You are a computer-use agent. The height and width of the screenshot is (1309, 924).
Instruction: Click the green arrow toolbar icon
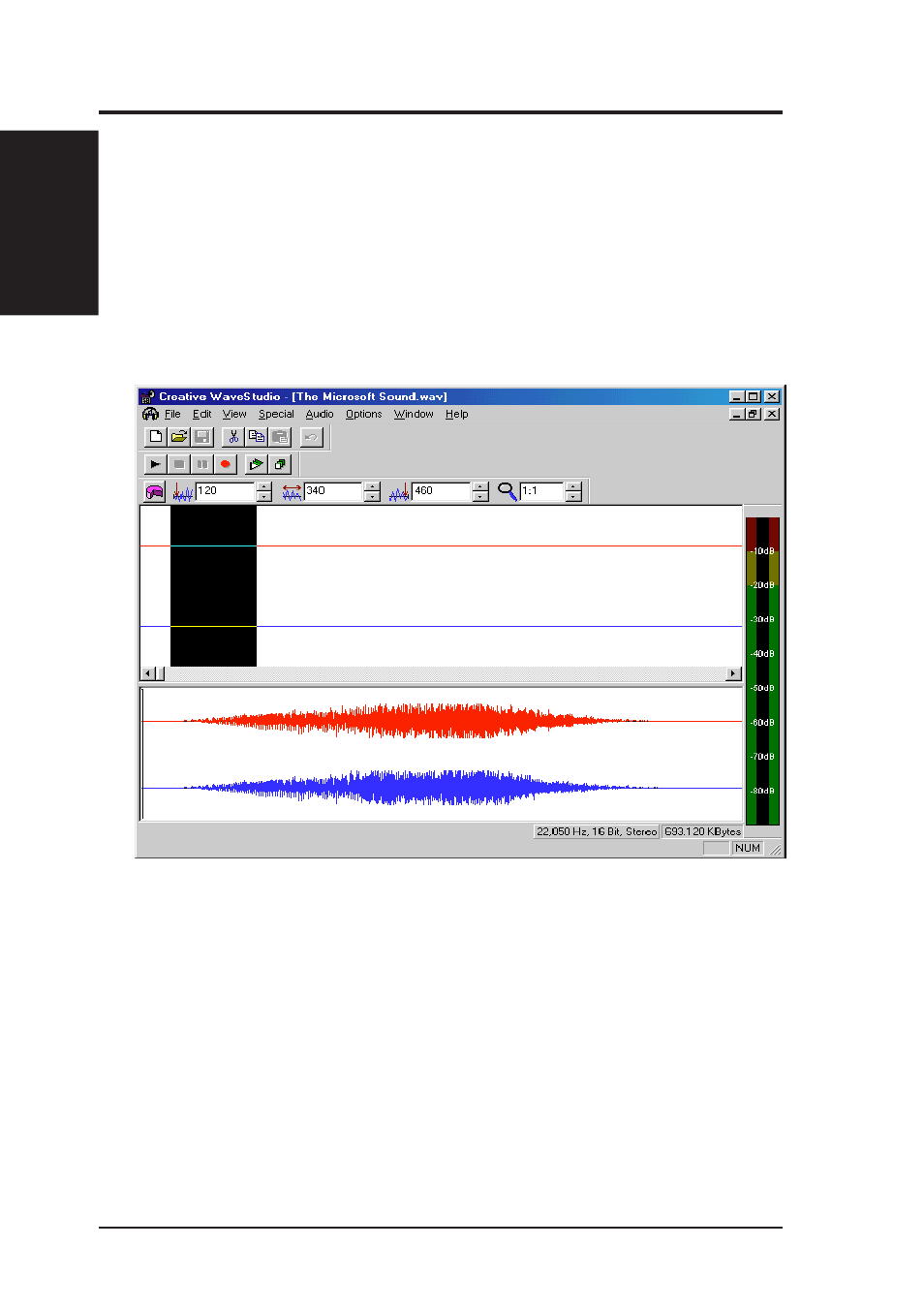pos(256,464)
